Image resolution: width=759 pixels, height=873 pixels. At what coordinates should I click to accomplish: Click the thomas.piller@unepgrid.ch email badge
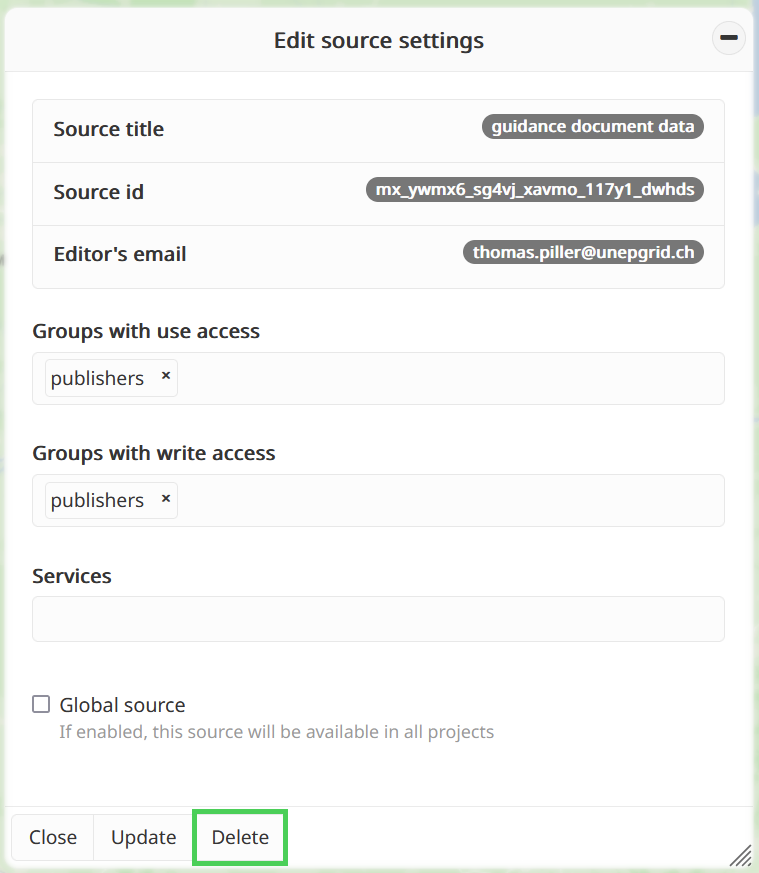click(583, 252)
